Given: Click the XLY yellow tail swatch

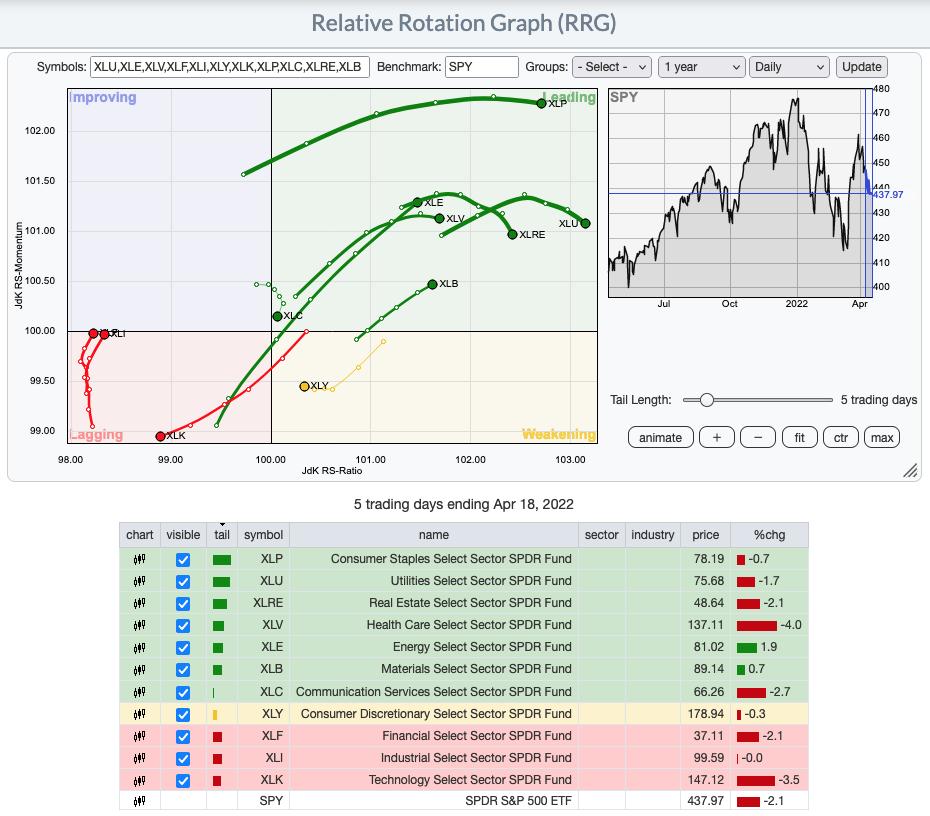Looking at the screenshot, I should [x=215, y=715].
